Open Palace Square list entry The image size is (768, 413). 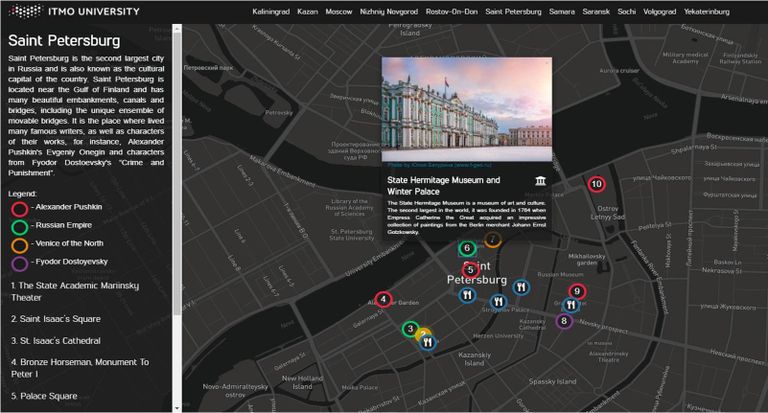(x=44, y=396)
